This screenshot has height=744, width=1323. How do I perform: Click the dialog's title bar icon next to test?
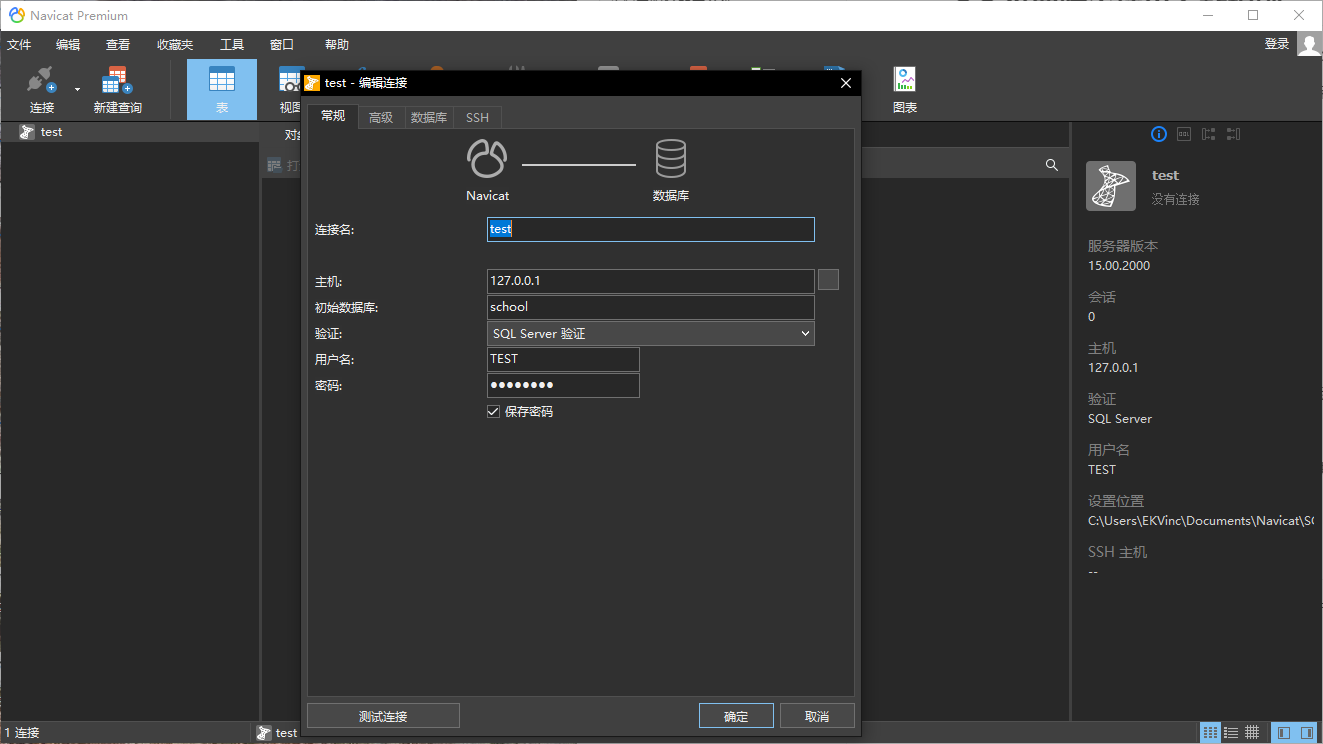(312, 83)
